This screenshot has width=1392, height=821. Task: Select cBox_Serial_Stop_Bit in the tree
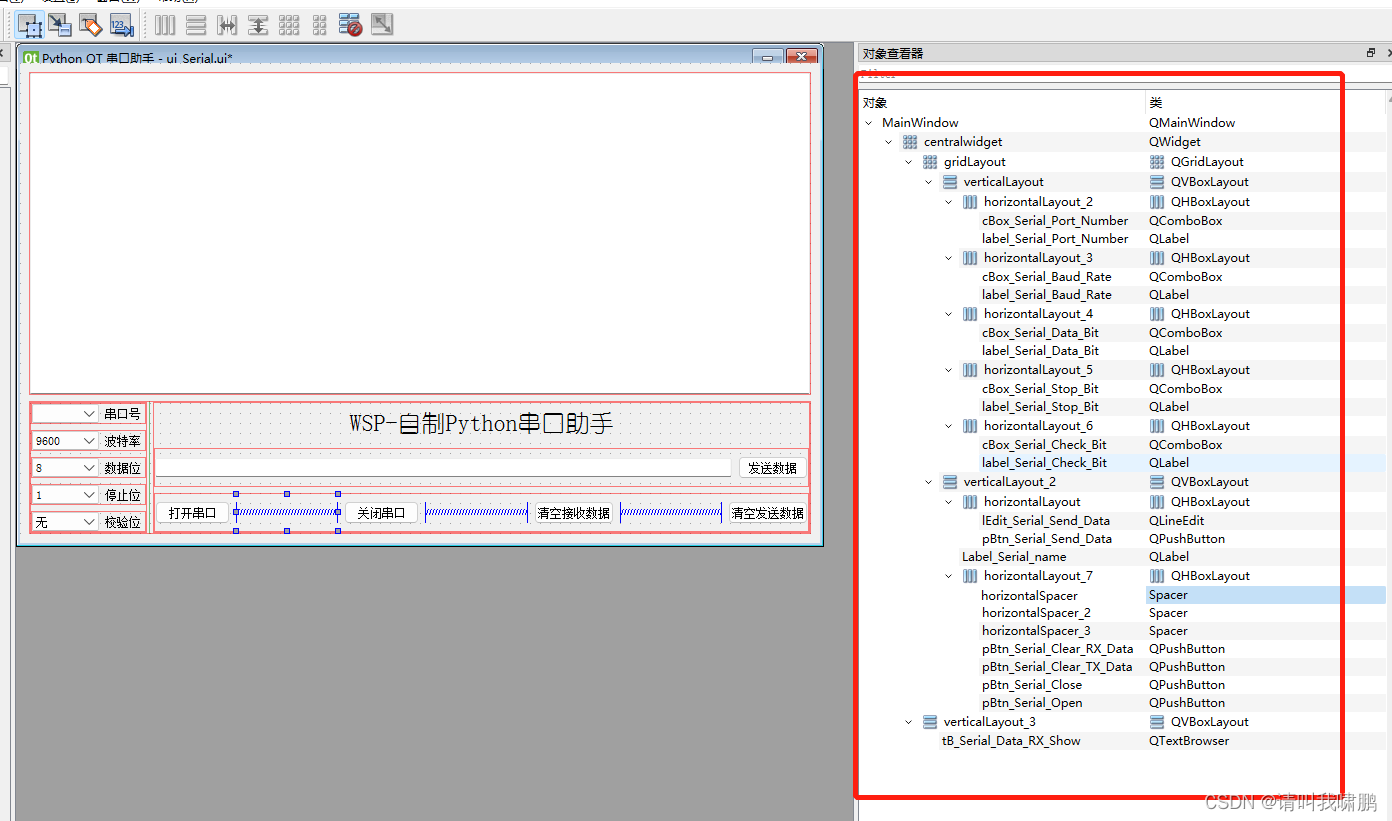pos(1040,389)
